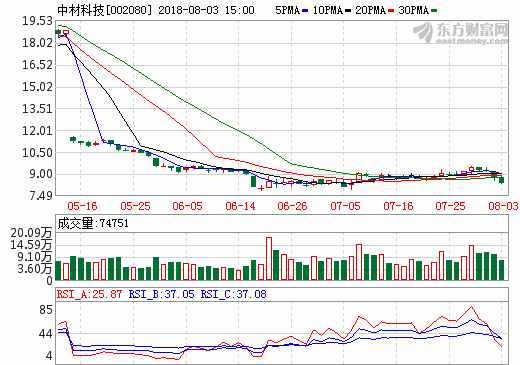Click the 5PMA legend label
Image resolution: width=520 pixels, height=365 pixels.
287,10
